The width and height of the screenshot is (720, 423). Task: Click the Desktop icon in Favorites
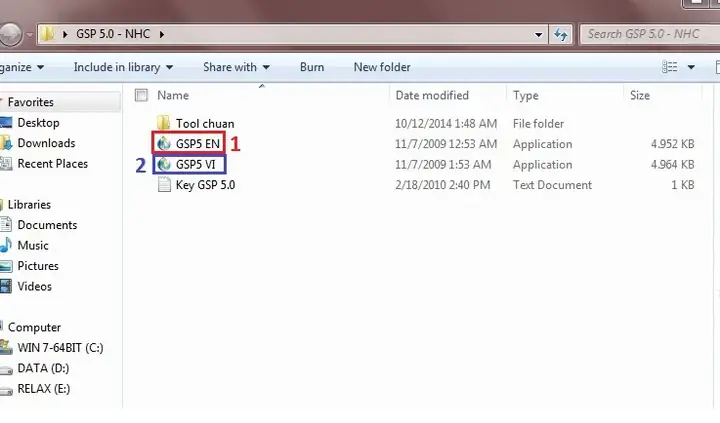point(6,123)
